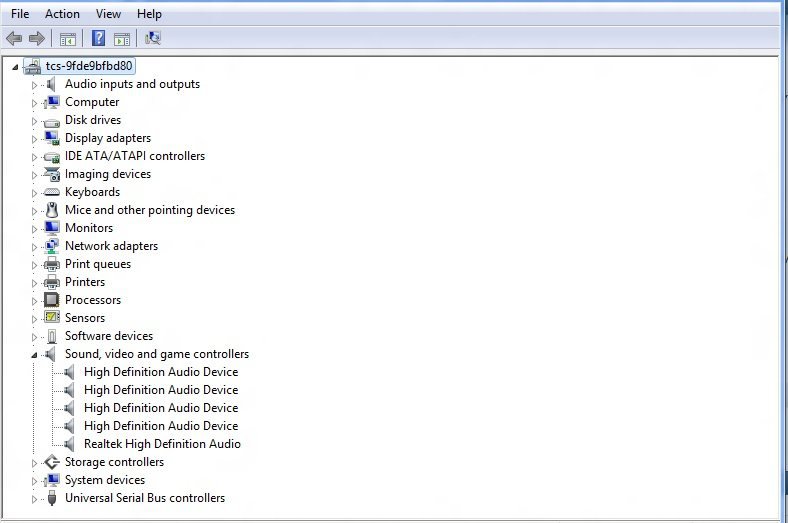The height and width of the screenshot is (523, 788).
Task: Open the Help menu
Action: pos(149,14)
